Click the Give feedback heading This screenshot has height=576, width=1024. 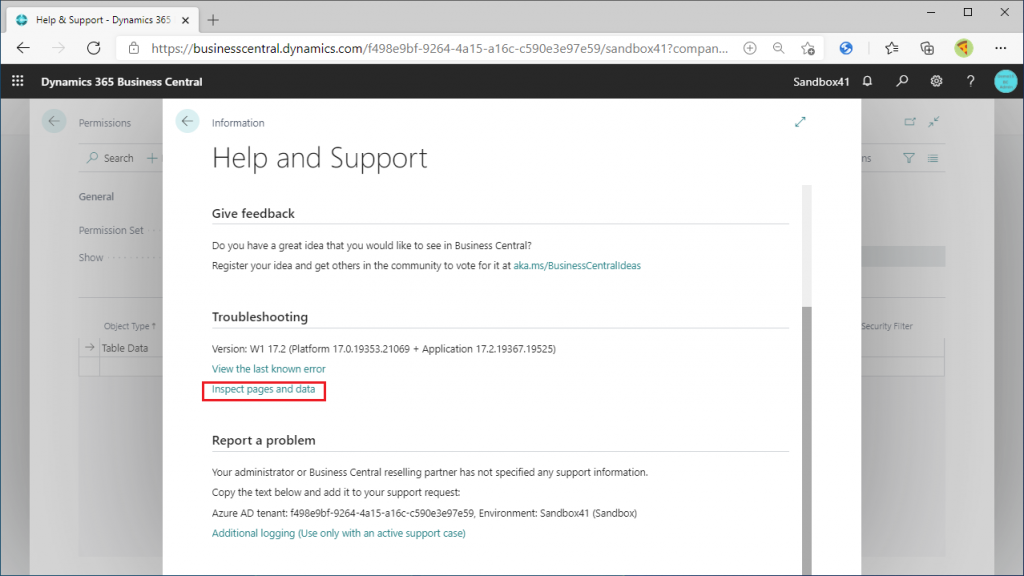253,214
